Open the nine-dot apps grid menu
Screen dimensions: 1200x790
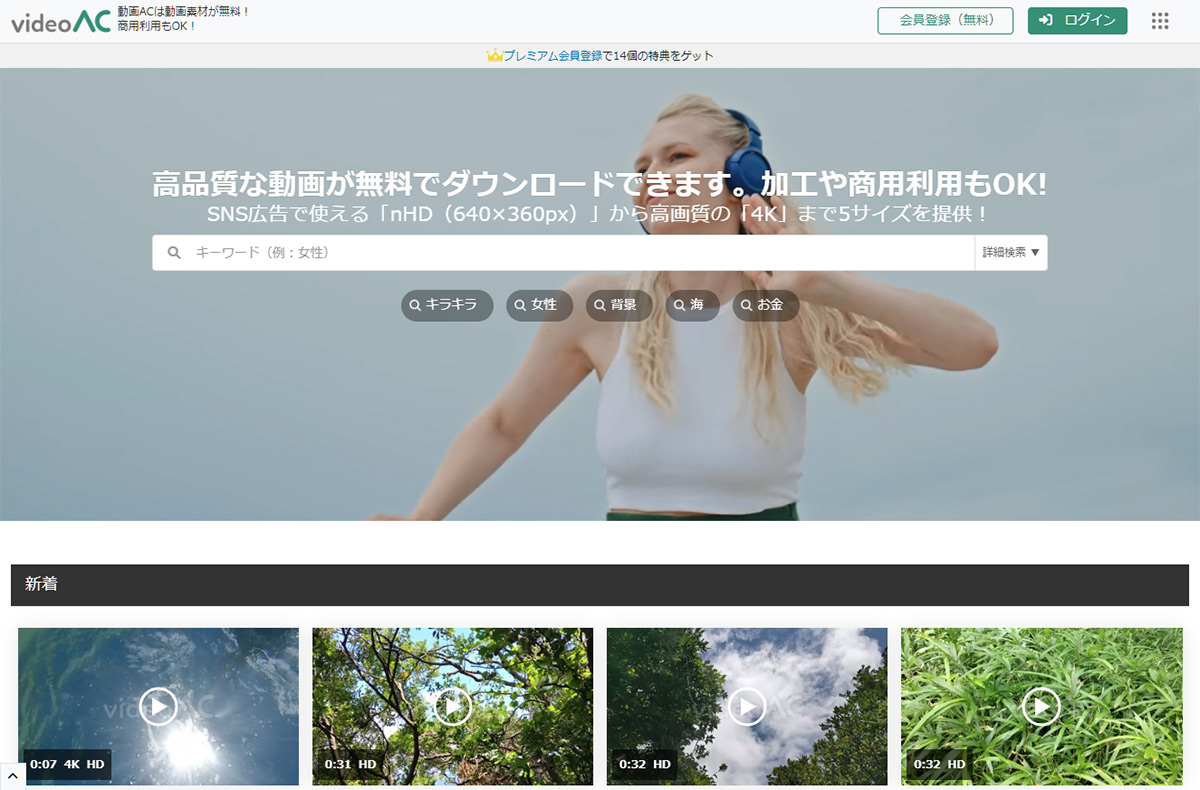coord(1160,21)
